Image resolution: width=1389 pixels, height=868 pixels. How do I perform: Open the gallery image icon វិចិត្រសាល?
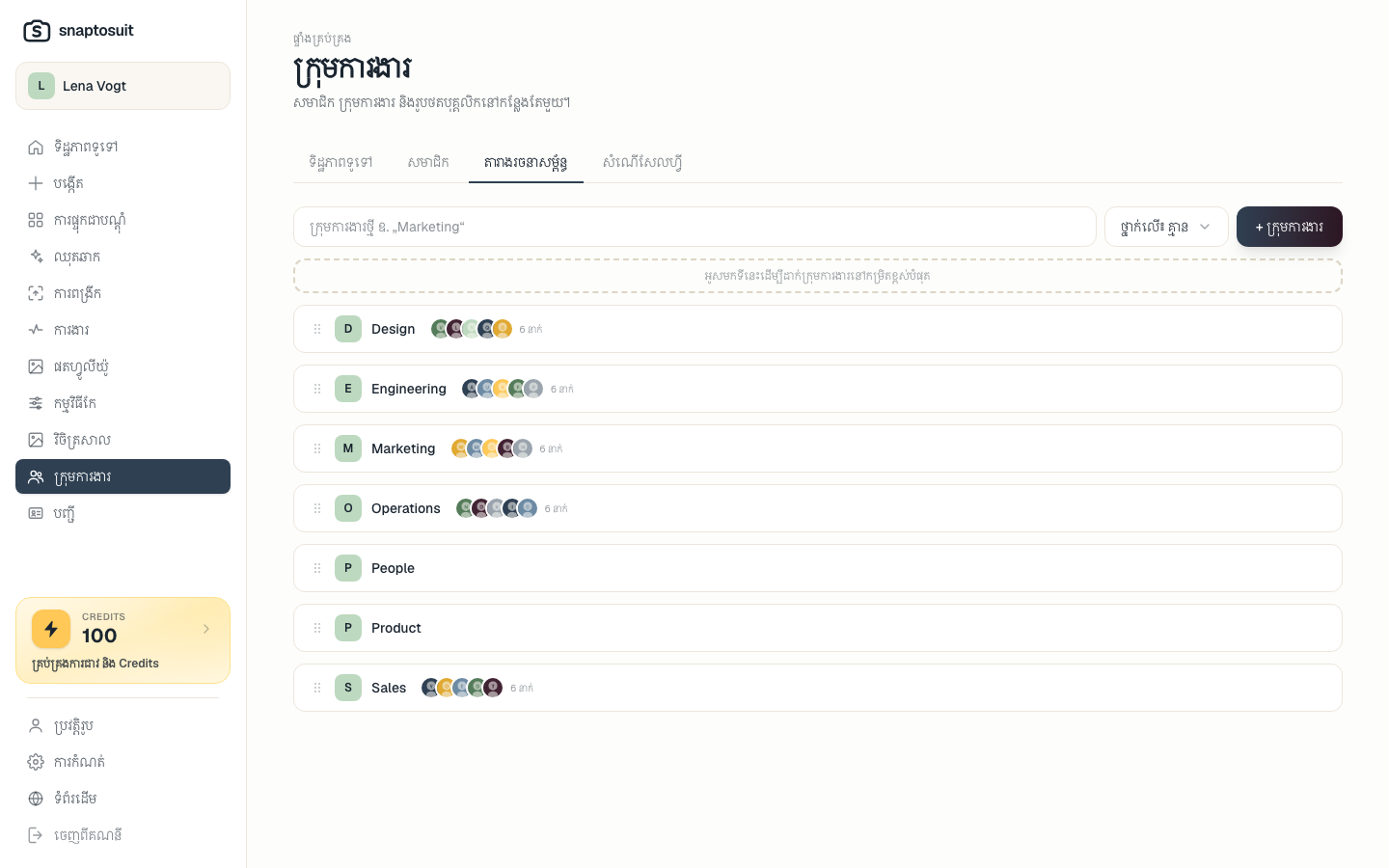[36, 440]
